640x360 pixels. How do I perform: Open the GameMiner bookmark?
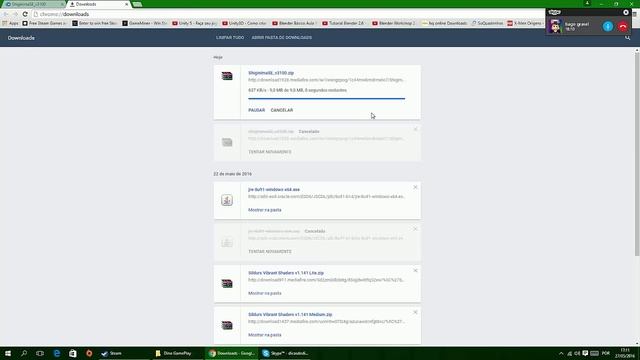tap(144, 23)
